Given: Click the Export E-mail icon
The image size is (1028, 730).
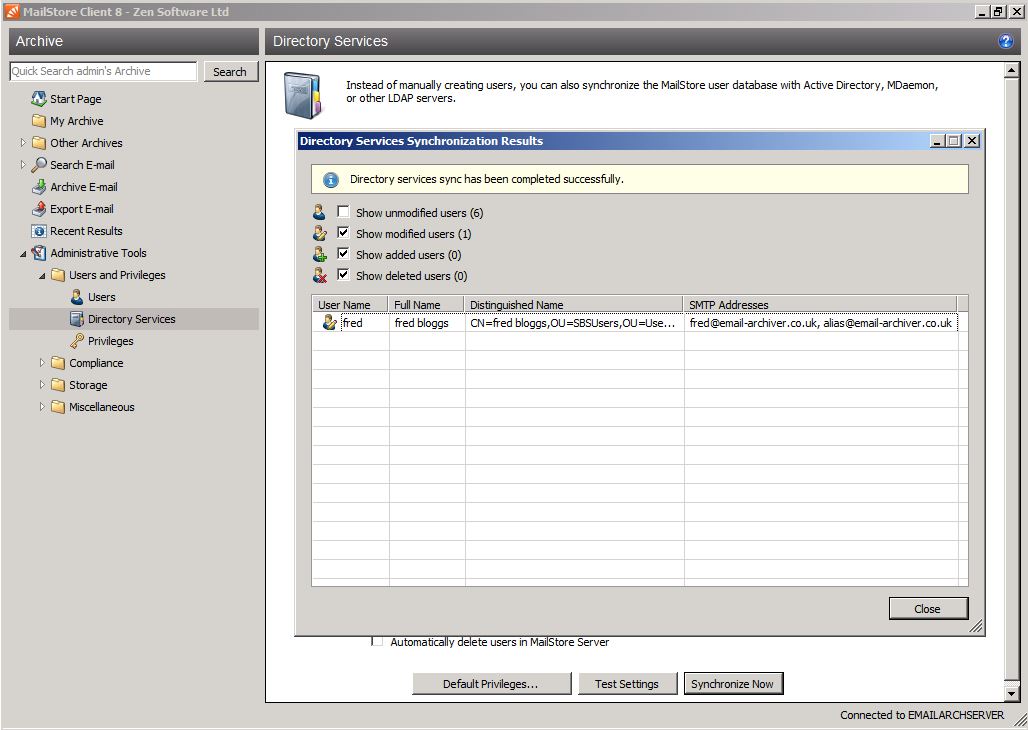Looking at the screenshot, I should click(39, 209).
